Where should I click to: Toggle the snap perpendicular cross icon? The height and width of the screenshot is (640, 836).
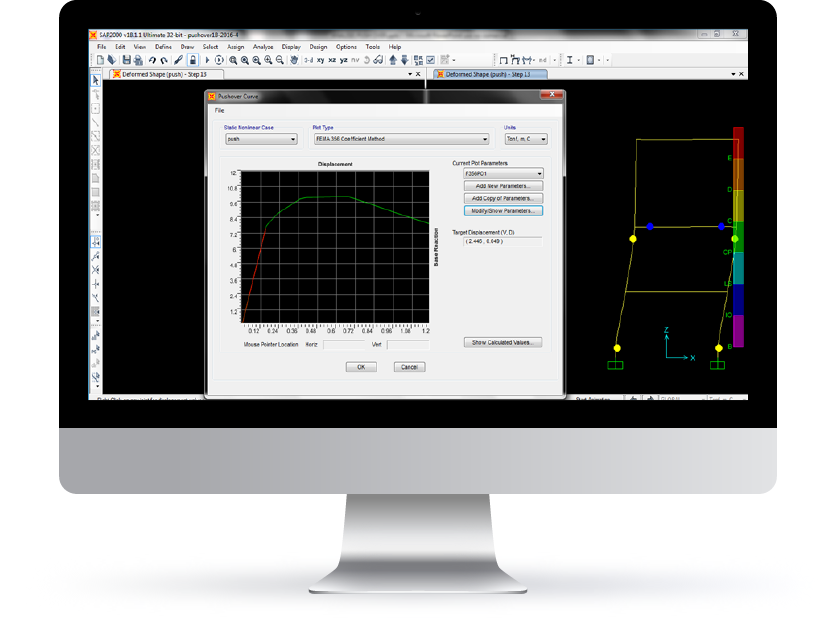pyautogui.click(x=95, y=284)
